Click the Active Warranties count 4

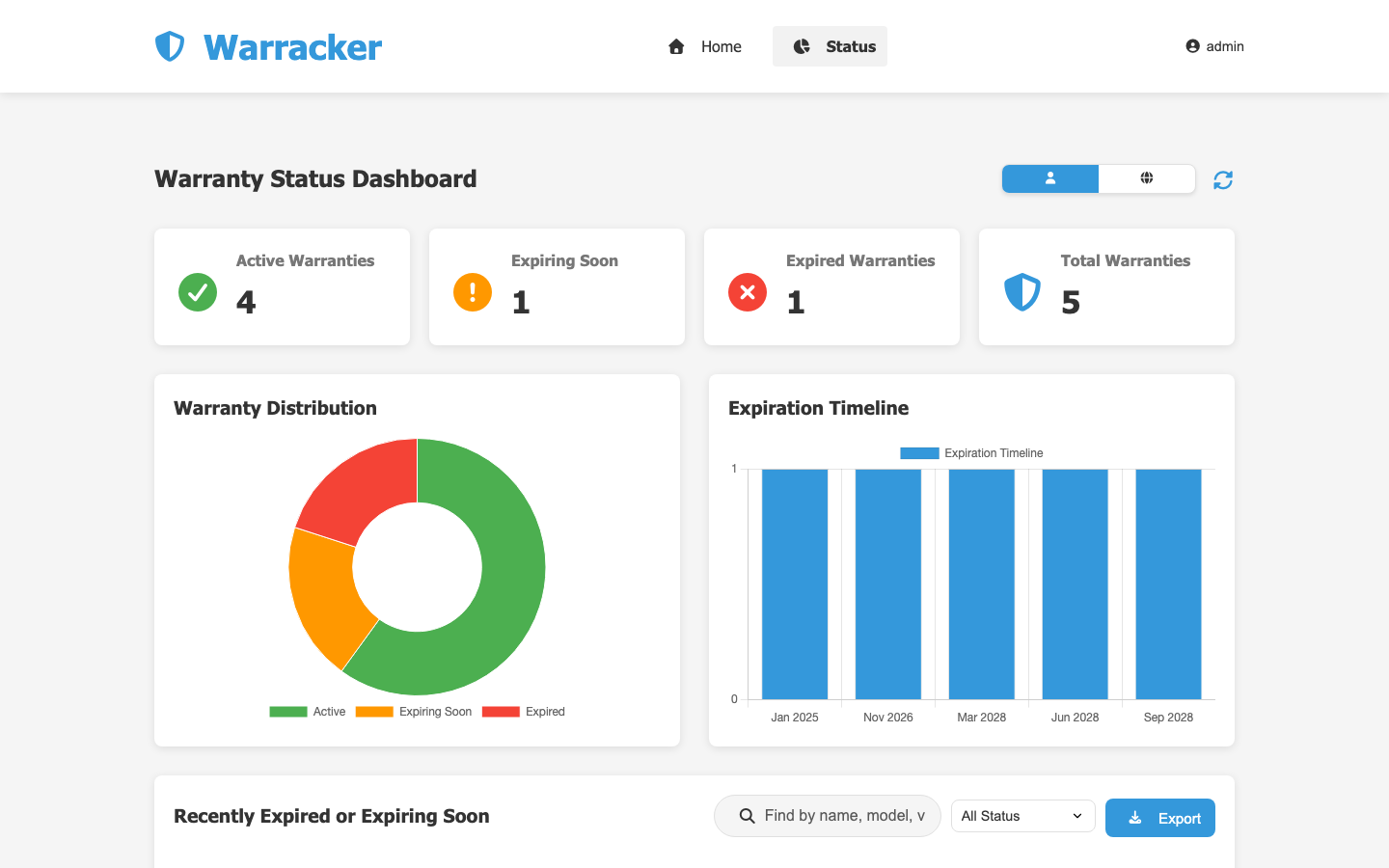(246, 303)
